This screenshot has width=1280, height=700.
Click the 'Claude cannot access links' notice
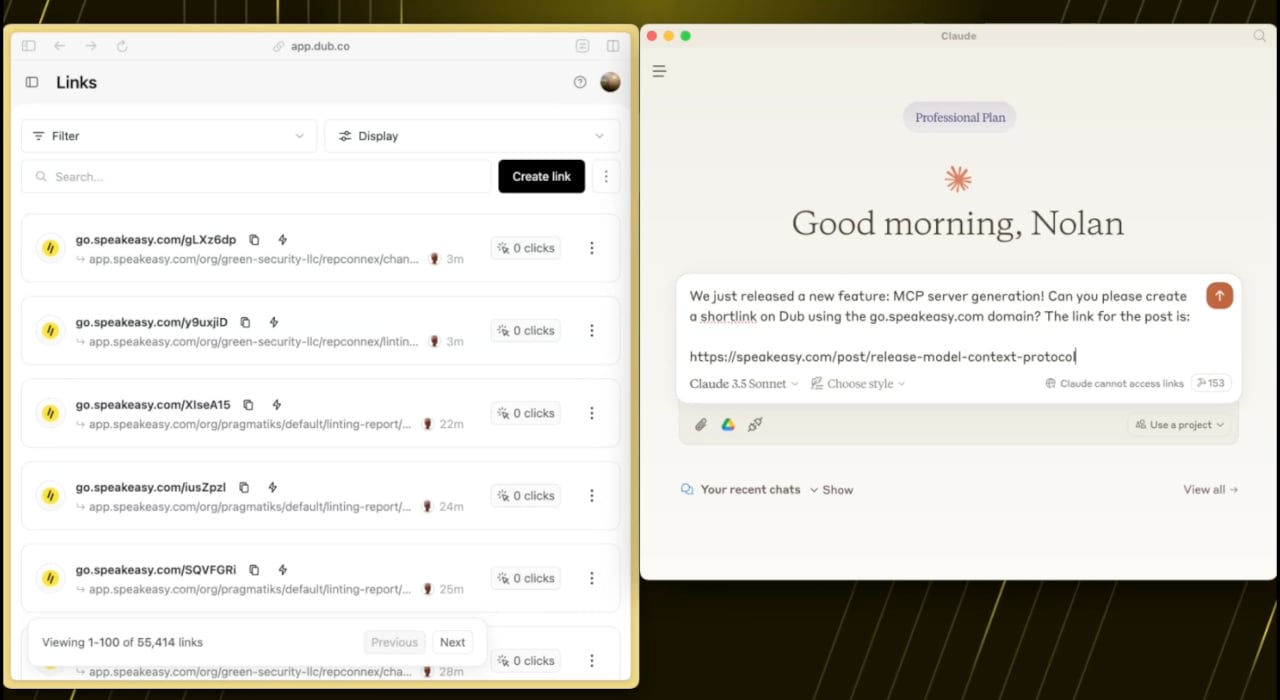1114,383
